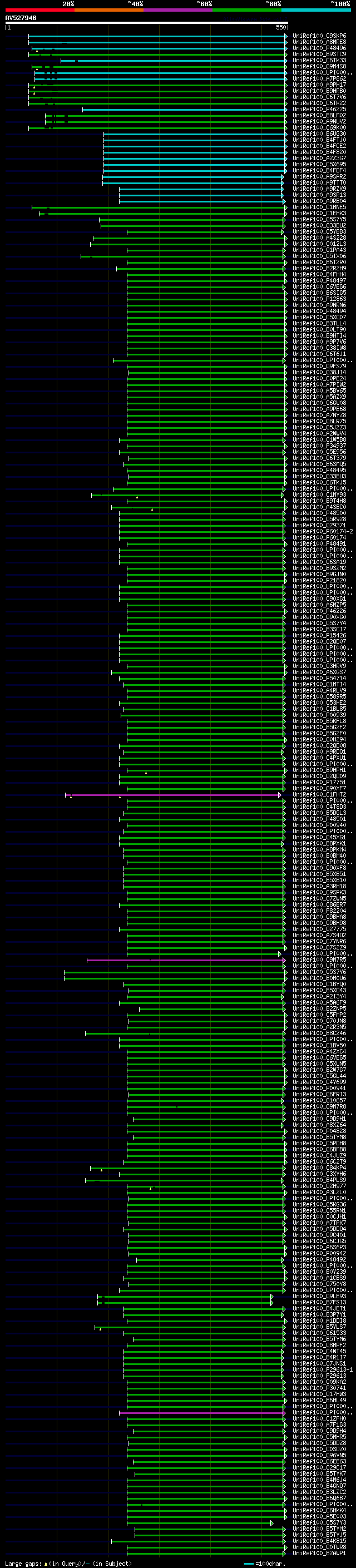
Task: Open hit UniRef100_Q9SKP6
Action: point(319,36)
